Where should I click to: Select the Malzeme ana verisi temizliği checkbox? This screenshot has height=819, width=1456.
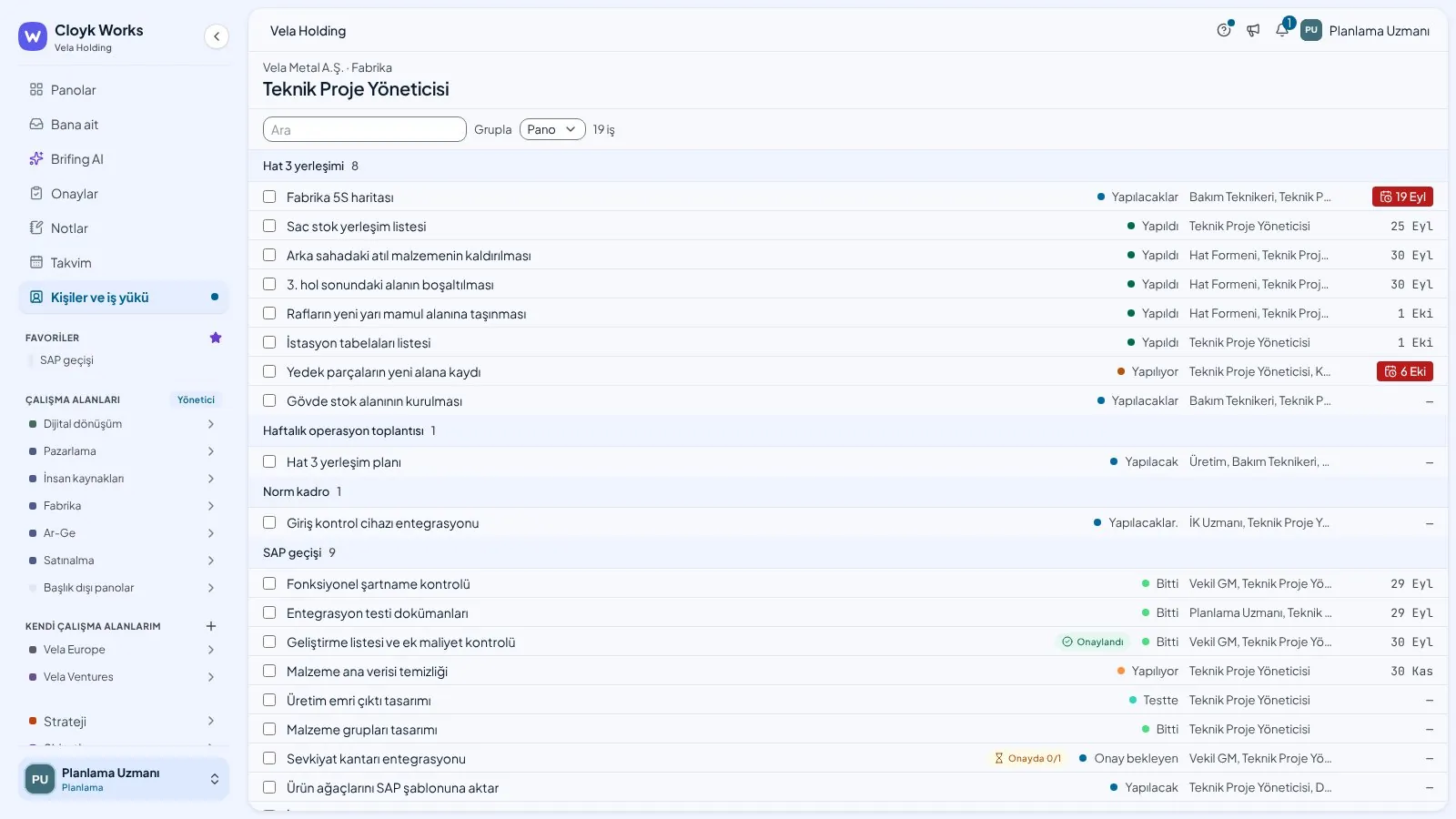(x=269, y=671)
